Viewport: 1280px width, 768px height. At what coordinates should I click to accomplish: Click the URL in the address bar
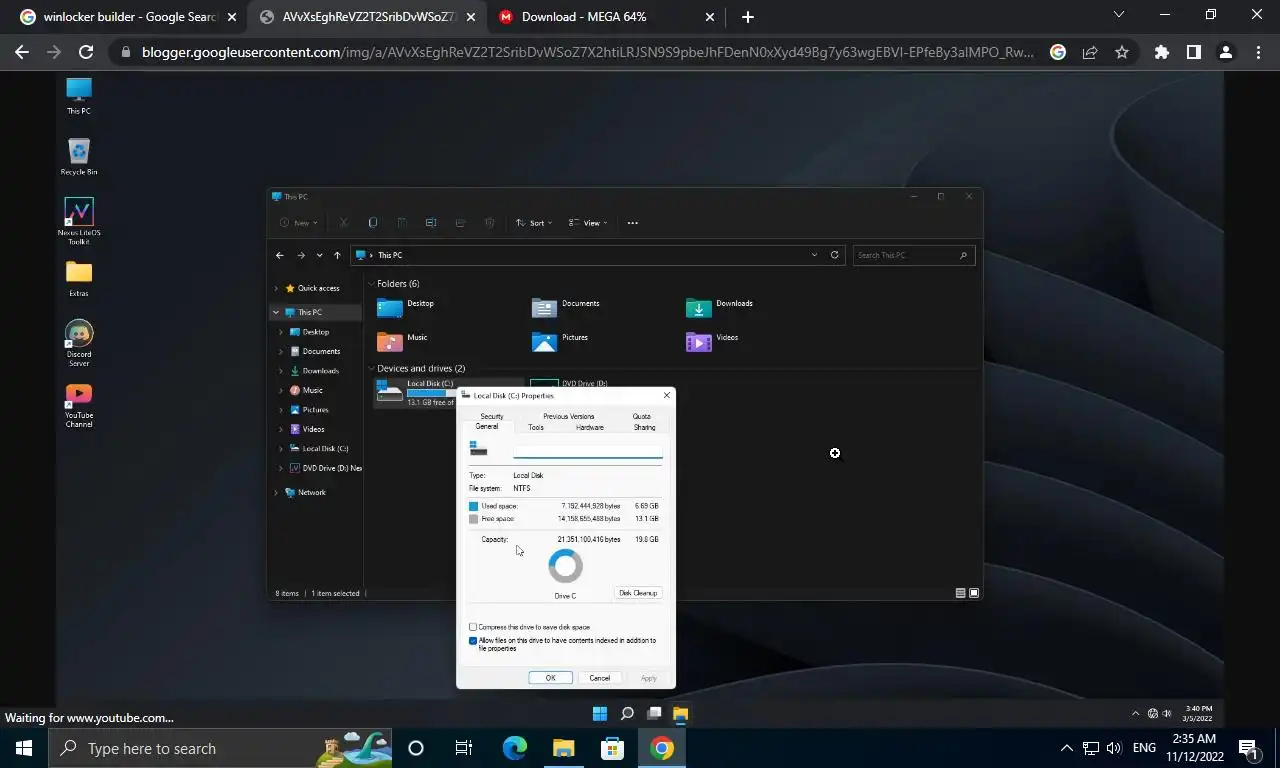(588, 52)
